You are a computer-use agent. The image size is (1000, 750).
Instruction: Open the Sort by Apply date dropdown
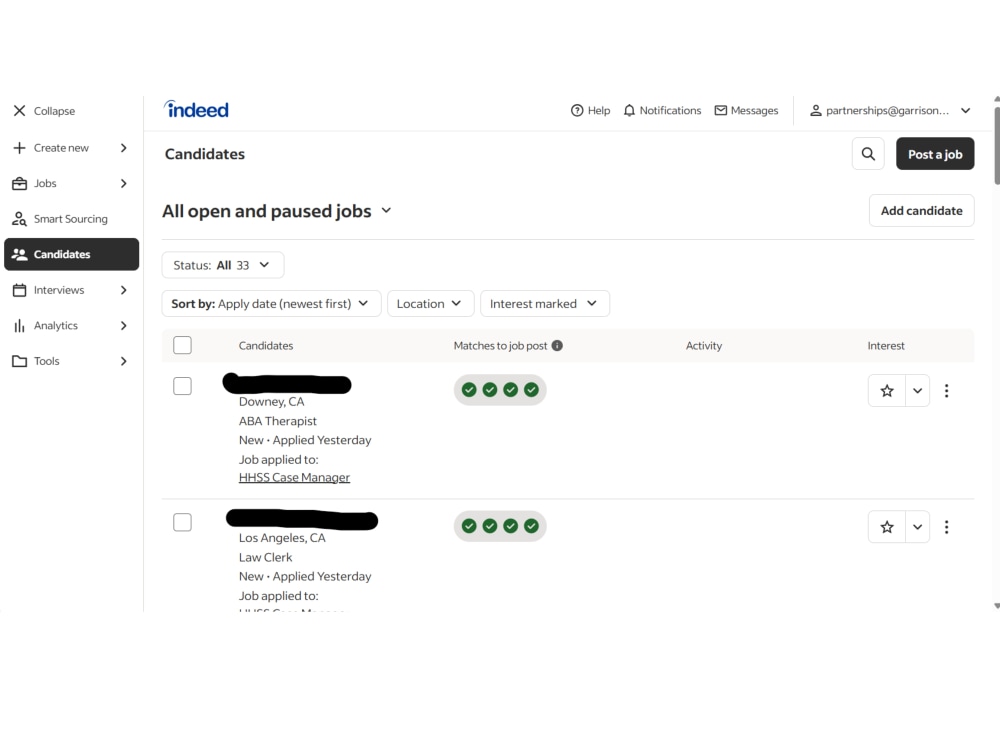pyautogui.click(x=271, y=304)
